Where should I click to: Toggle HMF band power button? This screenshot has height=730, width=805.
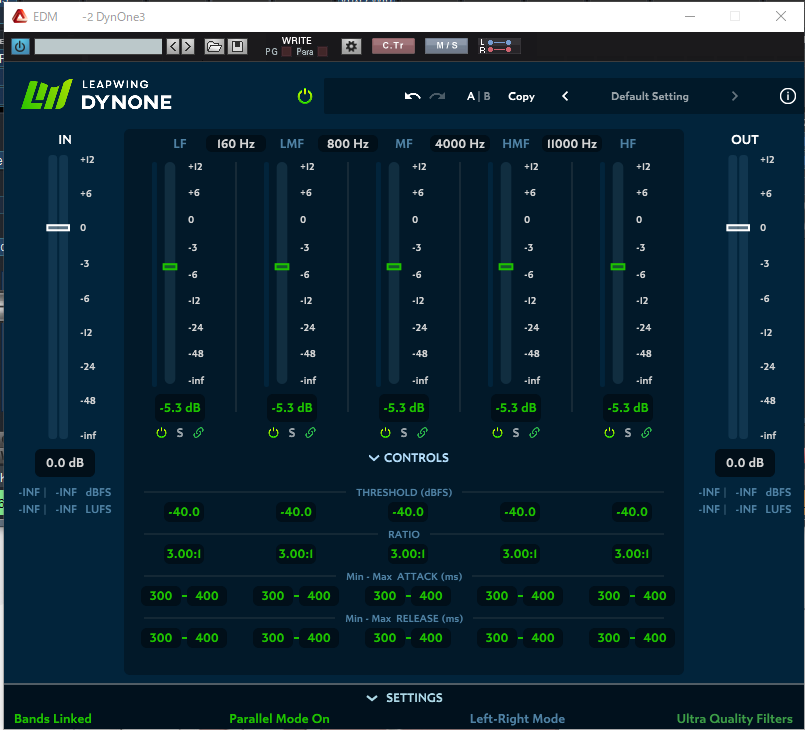coord(497,433)
